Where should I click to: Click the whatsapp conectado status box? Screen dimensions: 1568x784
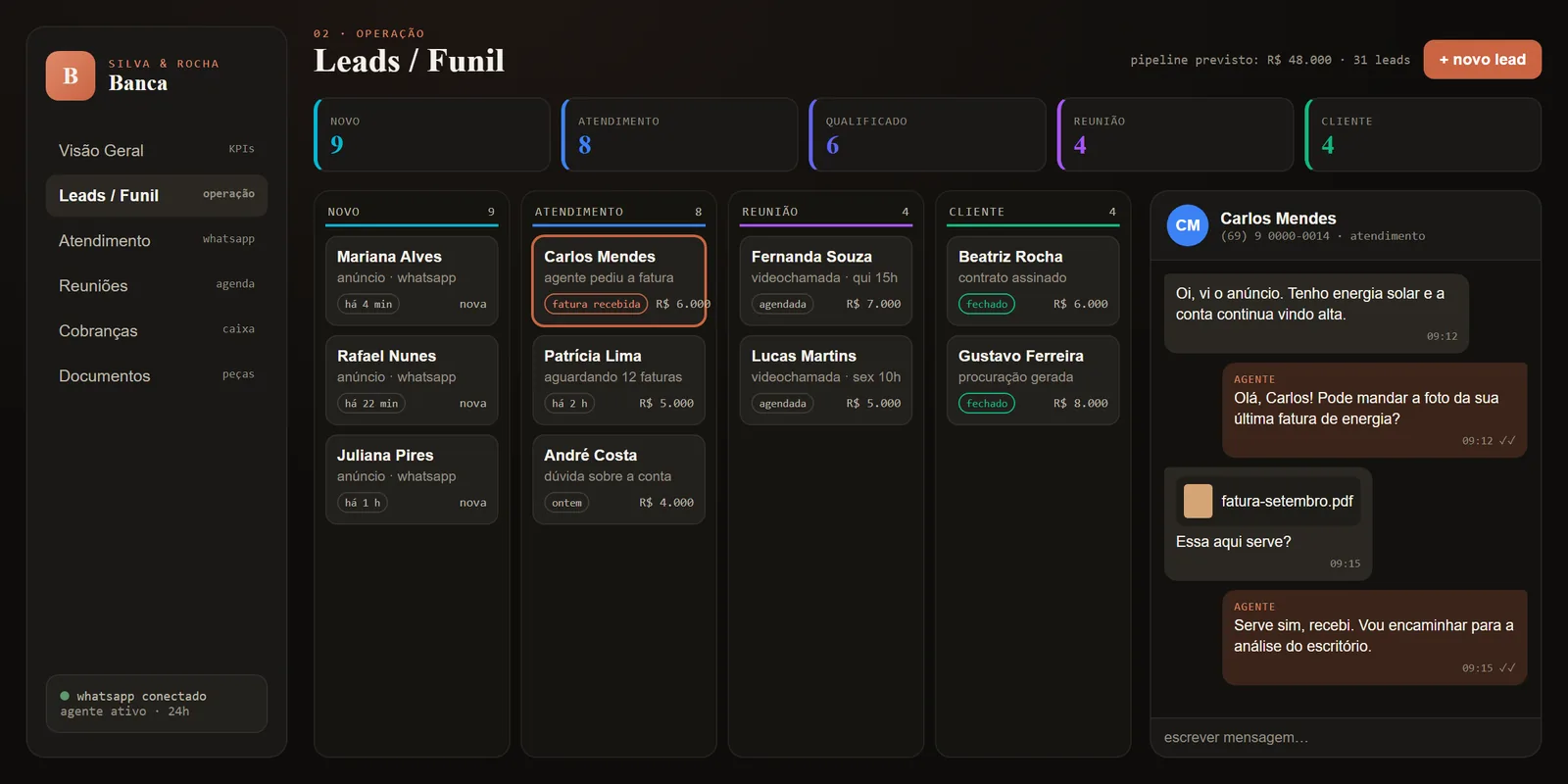point(157,704)
